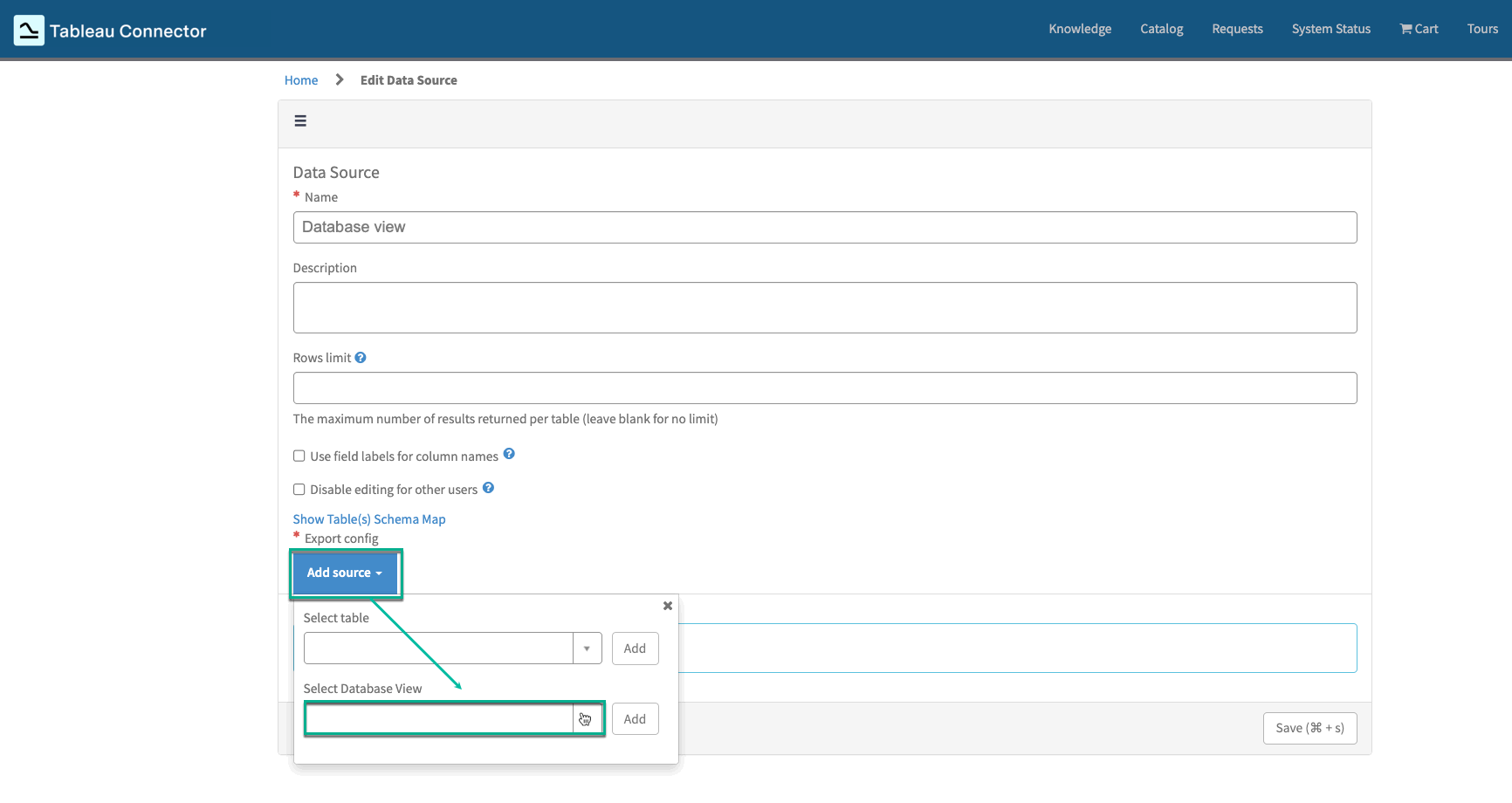Switch to the Catalog menu
Screen dimensions: 1512x803
(x=1161, y=29)
